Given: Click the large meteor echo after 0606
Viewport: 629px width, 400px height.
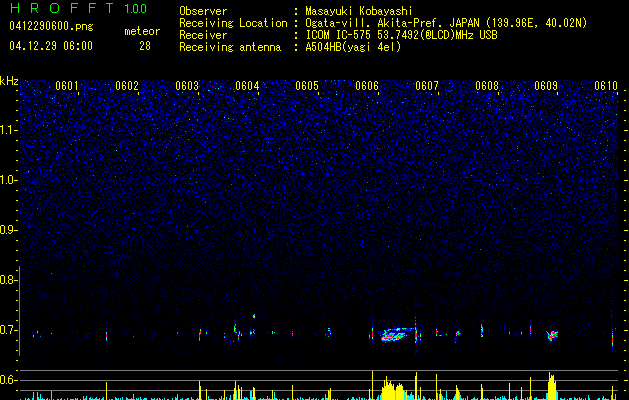Looking at the screenshot, I should tap(396, 335).
